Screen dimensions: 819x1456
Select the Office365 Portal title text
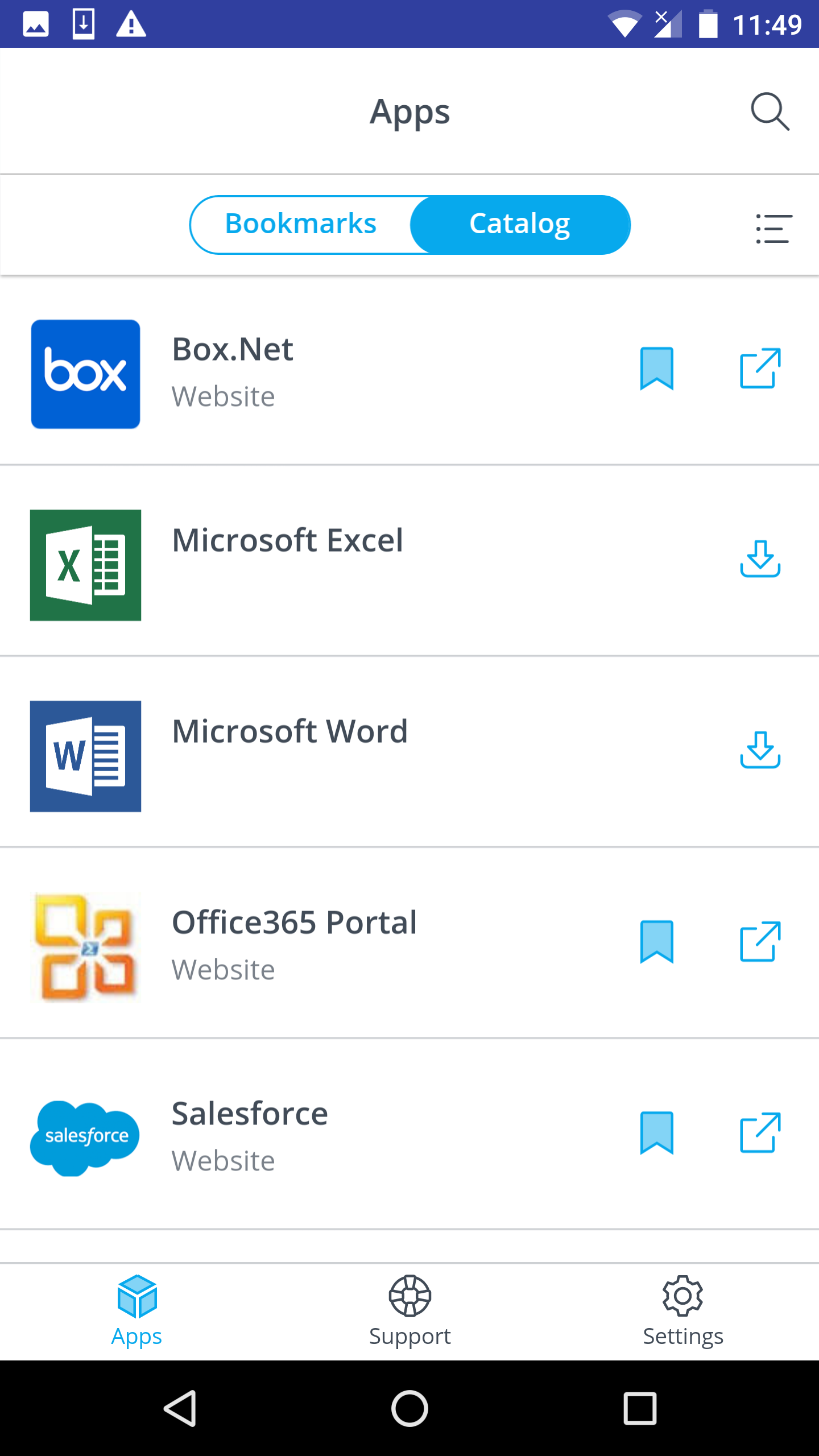[x=295, y=923]
